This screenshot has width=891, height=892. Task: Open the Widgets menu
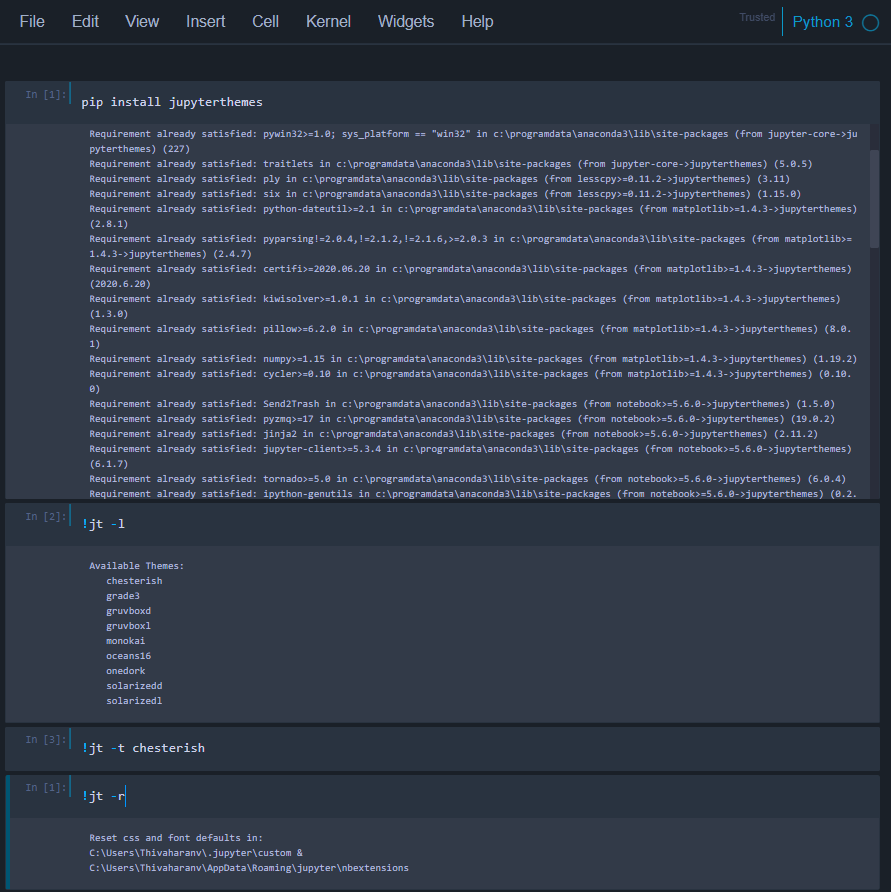[x=406, y=21]
